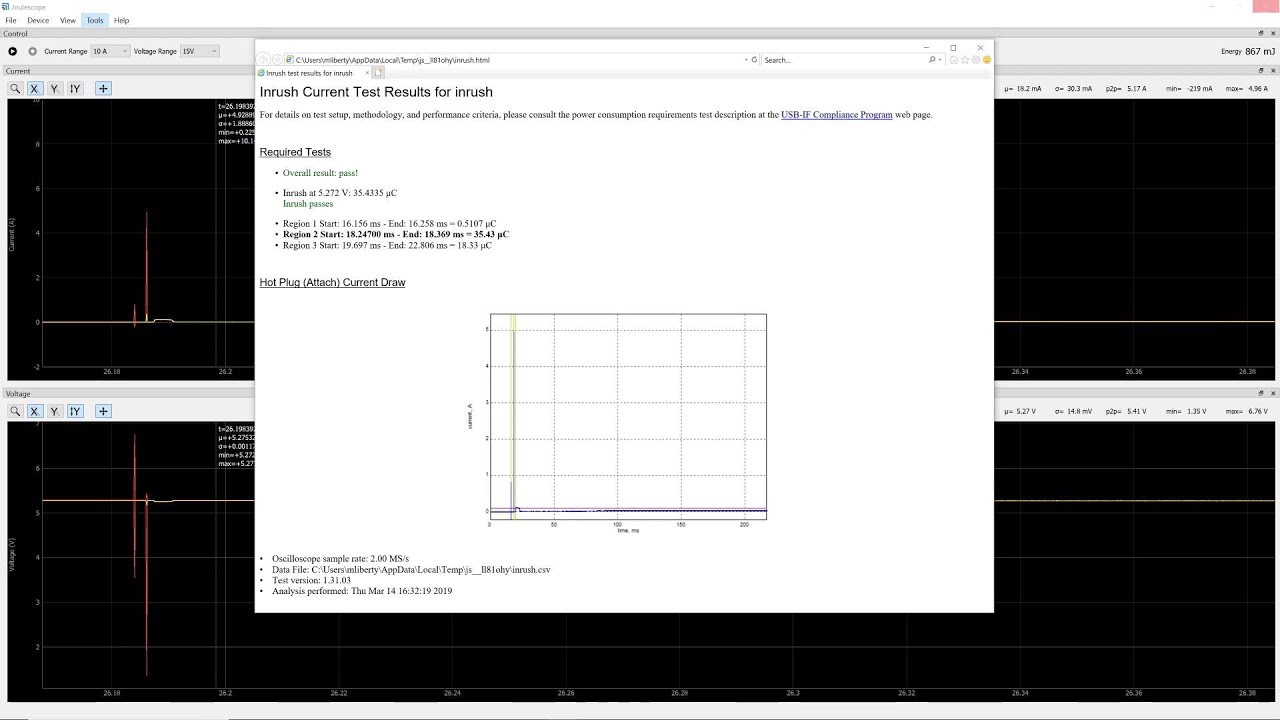Maximize the inrush results browser window

pyautogui.click(x=953, y=47)
